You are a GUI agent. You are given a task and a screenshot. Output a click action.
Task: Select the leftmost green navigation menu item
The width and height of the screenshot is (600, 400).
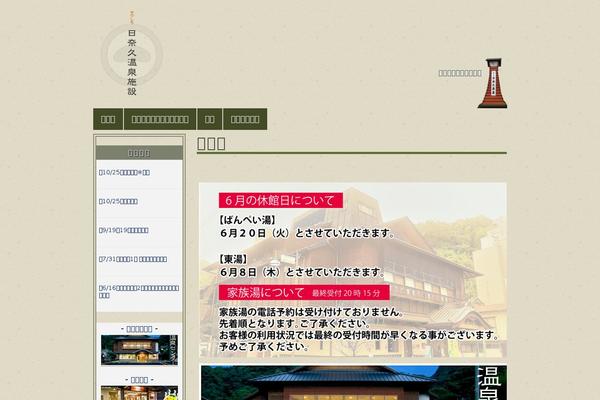click(108, 119)
